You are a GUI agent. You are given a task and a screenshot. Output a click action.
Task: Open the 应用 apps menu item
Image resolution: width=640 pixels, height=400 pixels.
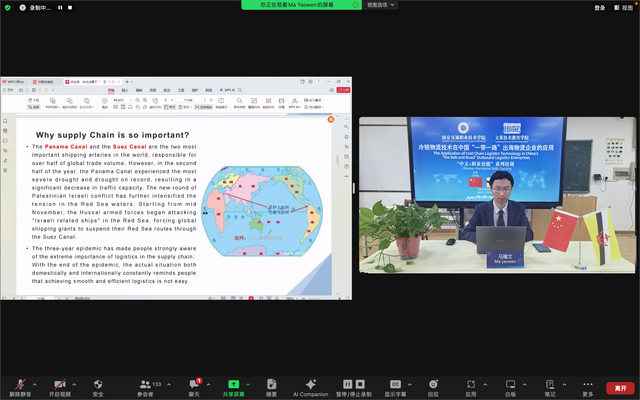pos(471,386)
